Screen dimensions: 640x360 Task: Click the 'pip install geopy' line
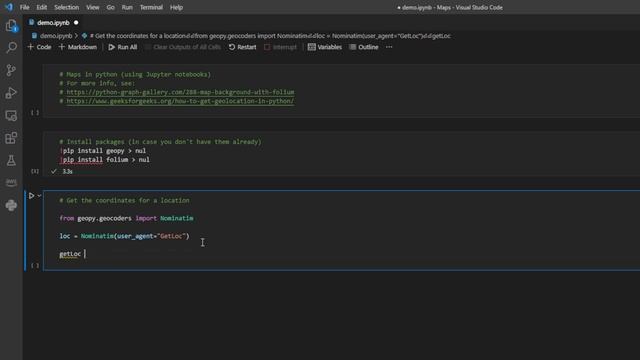coord(103,151)
